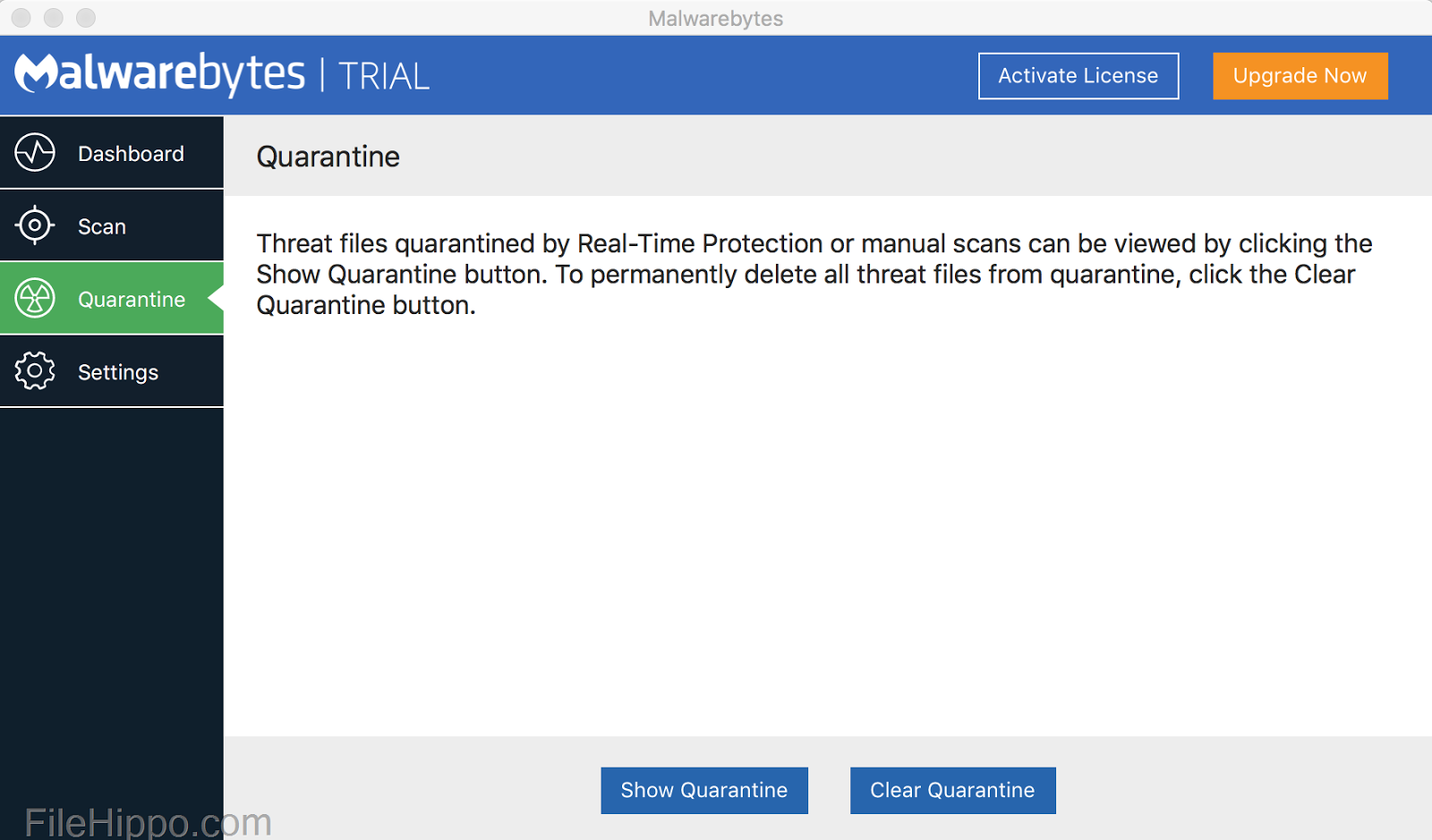Go to the Settings sidebar entry

click(118, 372)
